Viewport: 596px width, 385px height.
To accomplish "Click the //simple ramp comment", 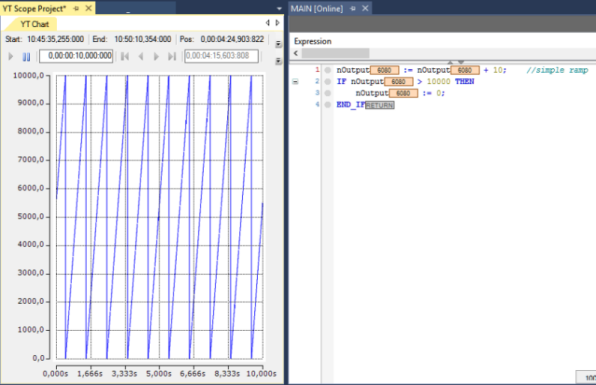I will coord(557,70).
